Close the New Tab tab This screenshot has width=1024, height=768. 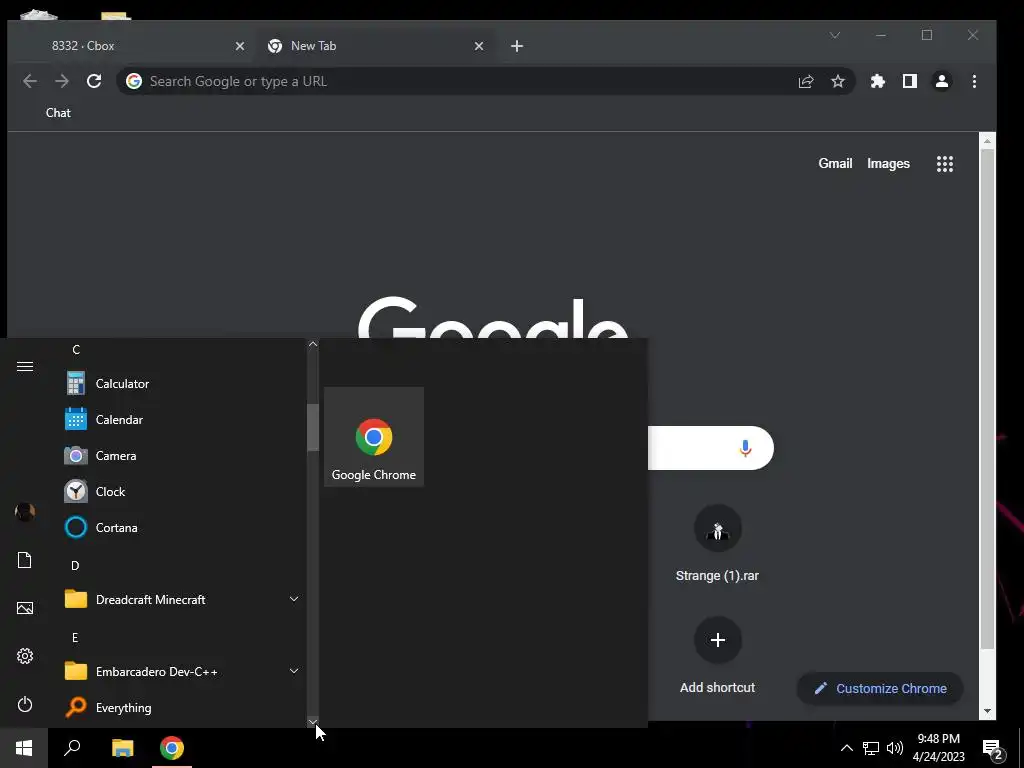(x=479, y=46)
